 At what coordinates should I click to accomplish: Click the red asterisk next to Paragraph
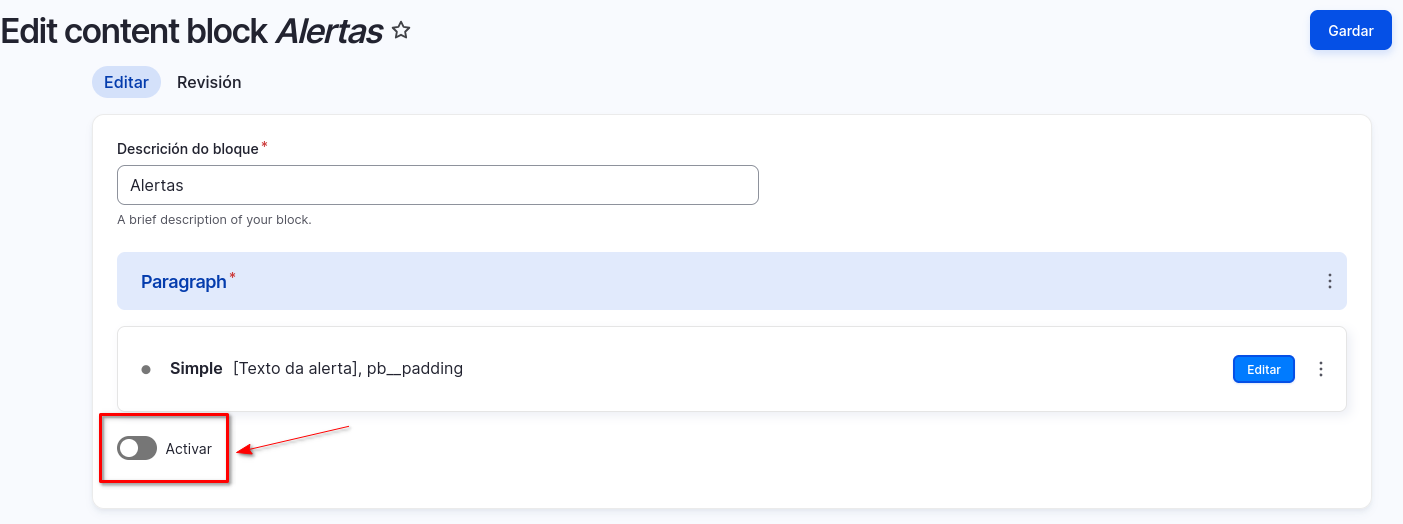[233, 276]
